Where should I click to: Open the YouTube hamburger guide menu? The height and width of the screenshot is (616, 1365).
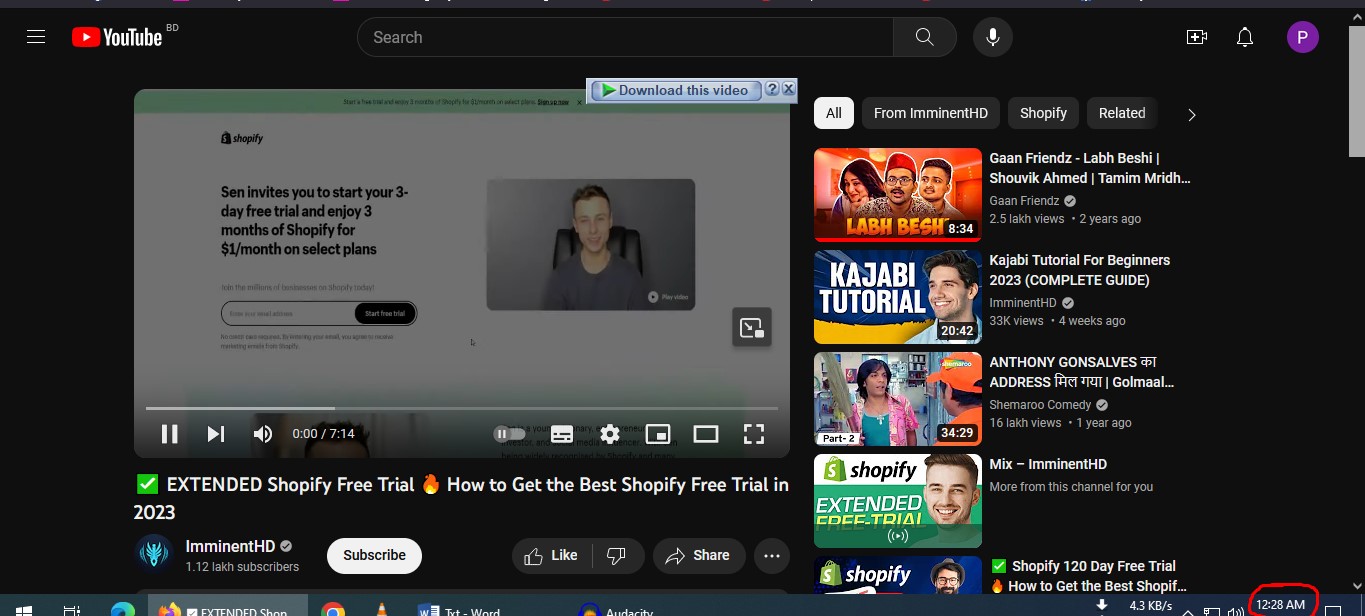(36, 37)
